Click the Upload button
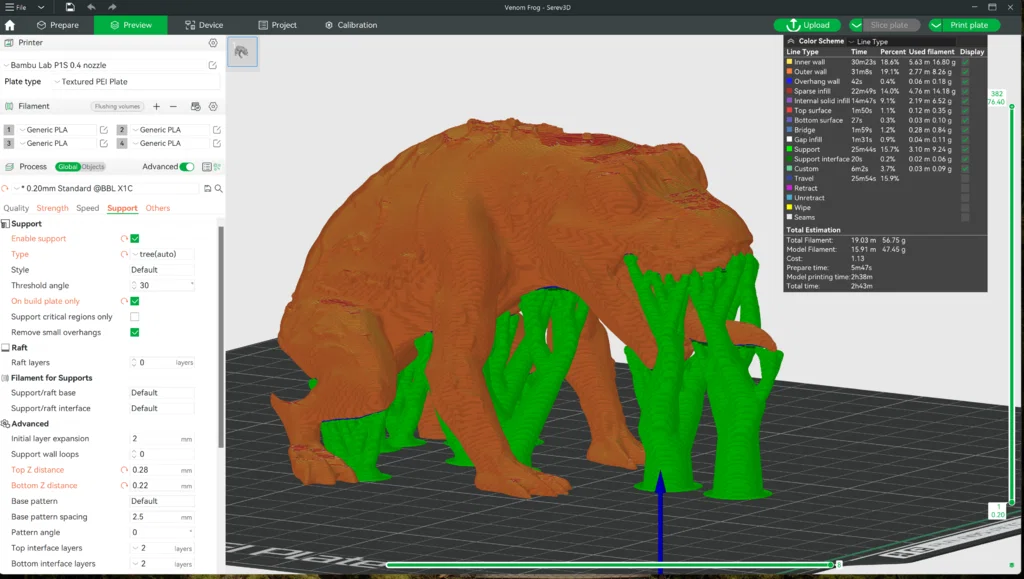This screenshot has height=579, width=1024. (808, 24)
